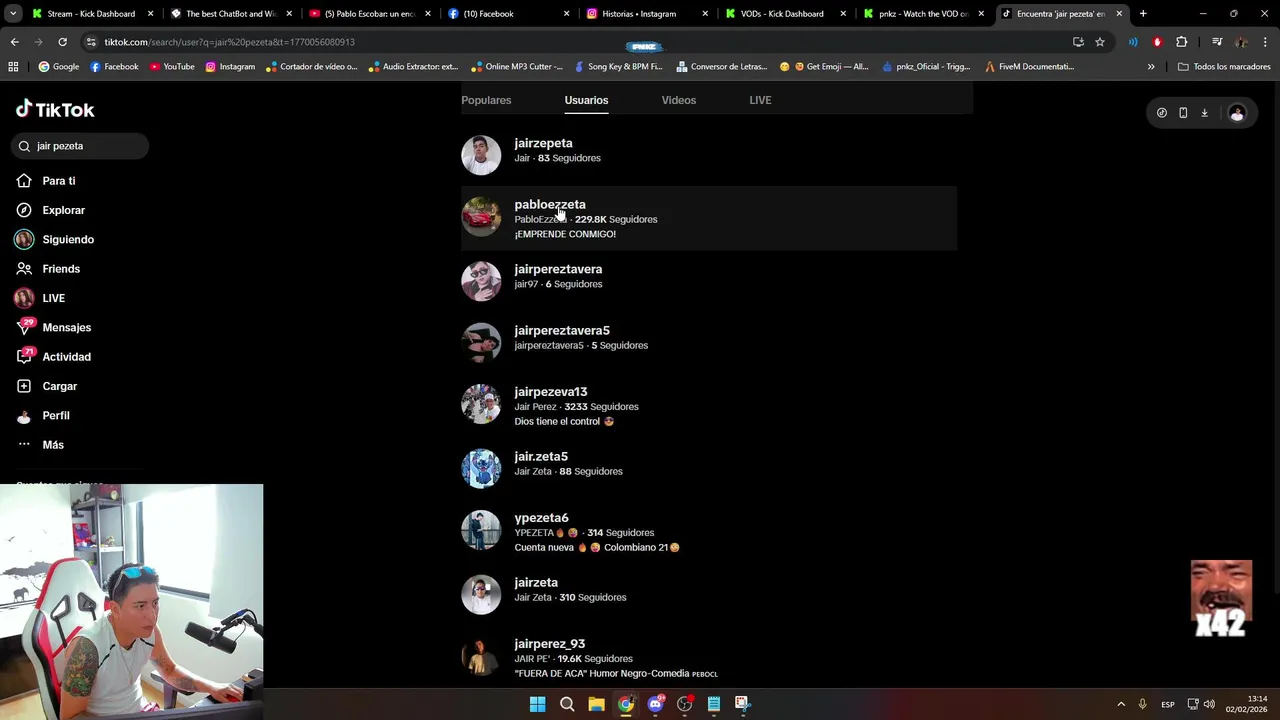The height and width of the screenshot is (720, 1280).
Task: Click the TikTok coins icon top right
Action: pyautogui.click(x=1161, y=113)
